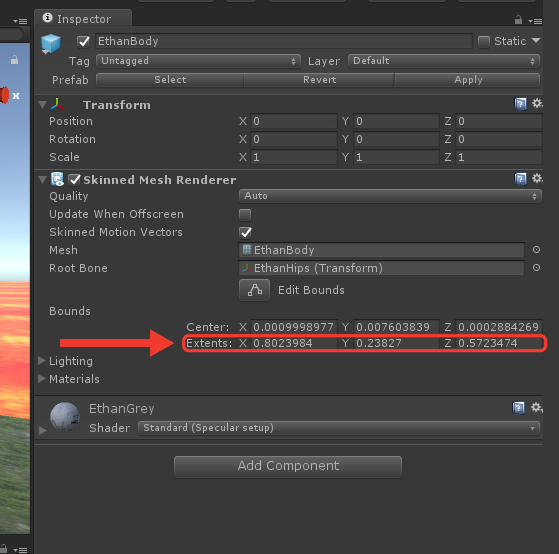The width and height of the screenshot is (559, 554).
Task: Click the scene view lock icon
Action: tap(14, 60)
